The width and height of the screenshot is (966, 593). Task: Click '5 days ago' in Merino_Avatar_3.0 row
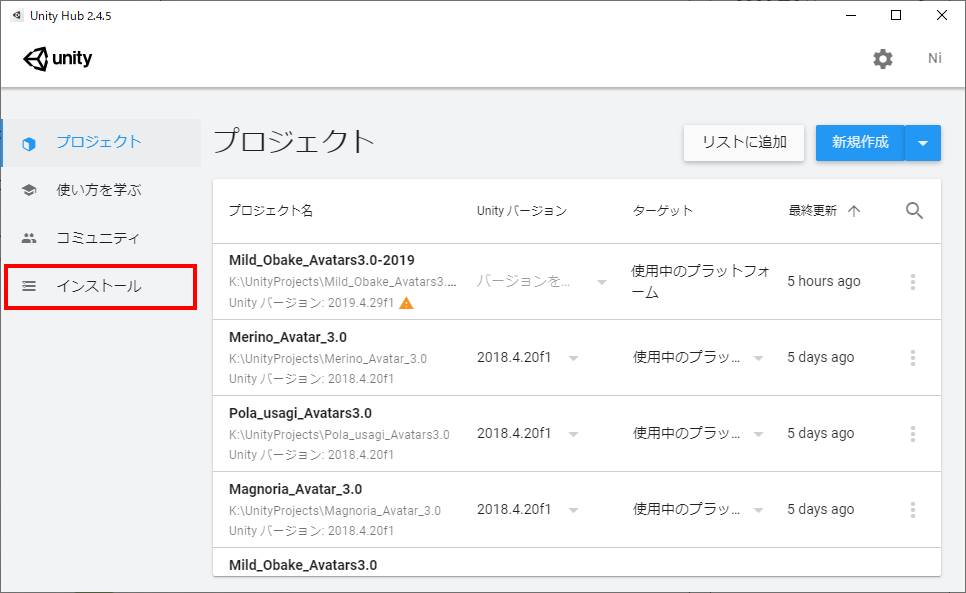point(821,357)
